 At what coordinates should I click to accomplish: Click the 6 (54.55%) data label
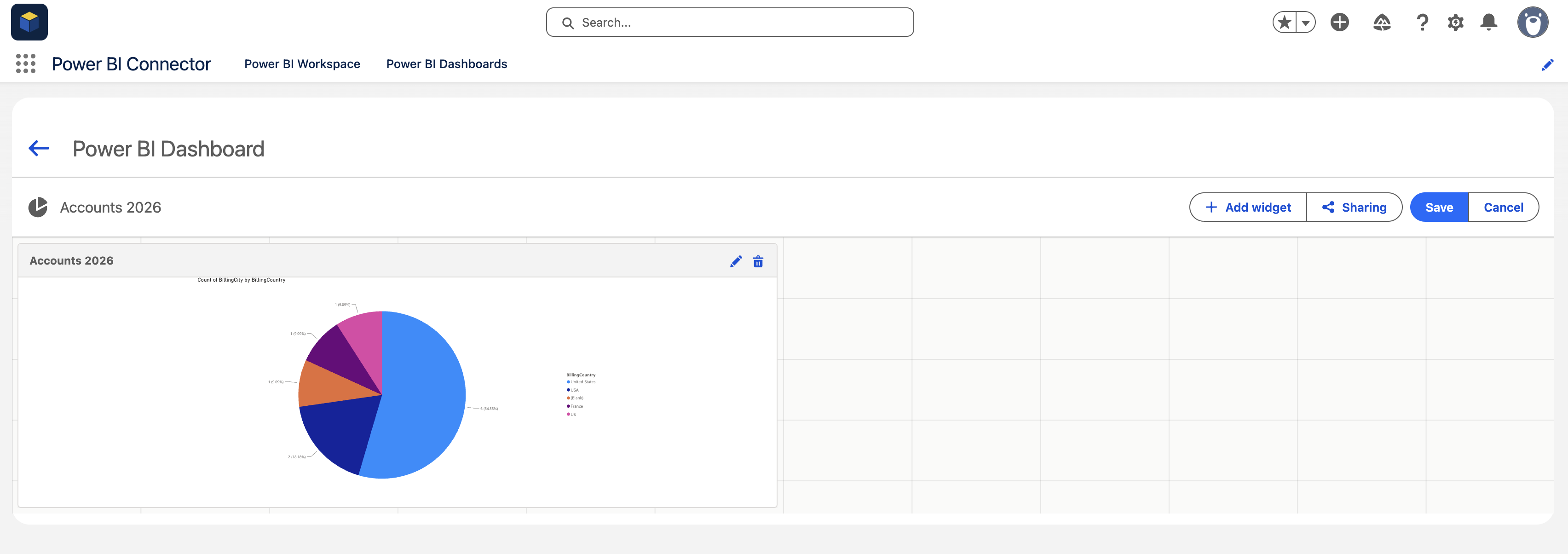click(489, 409)
